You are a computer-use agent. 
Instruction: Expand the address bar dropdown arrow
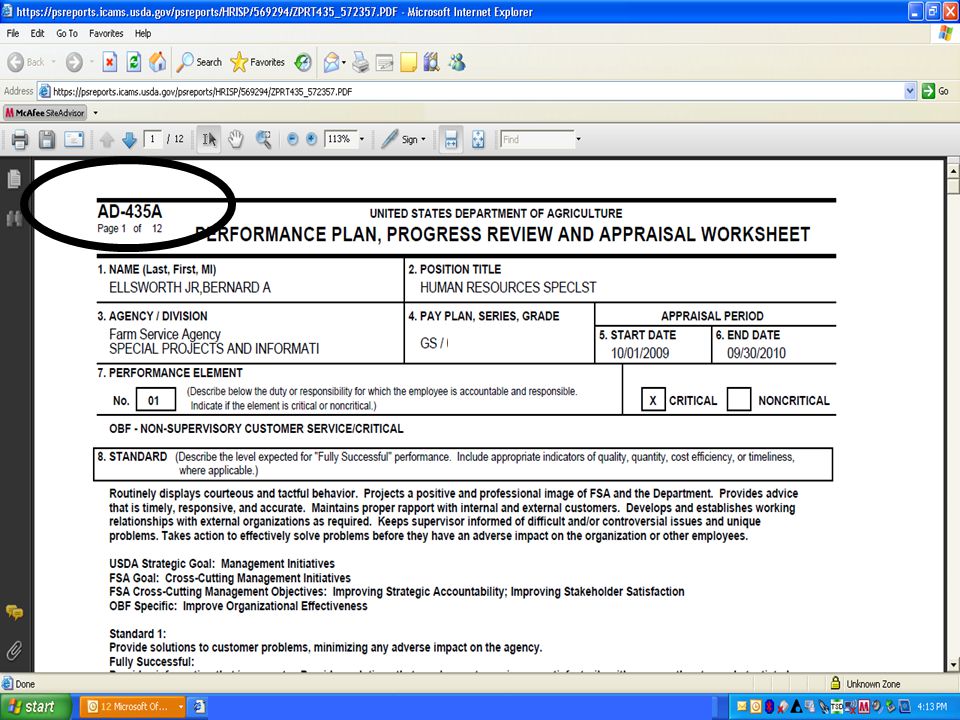[910, 91]
